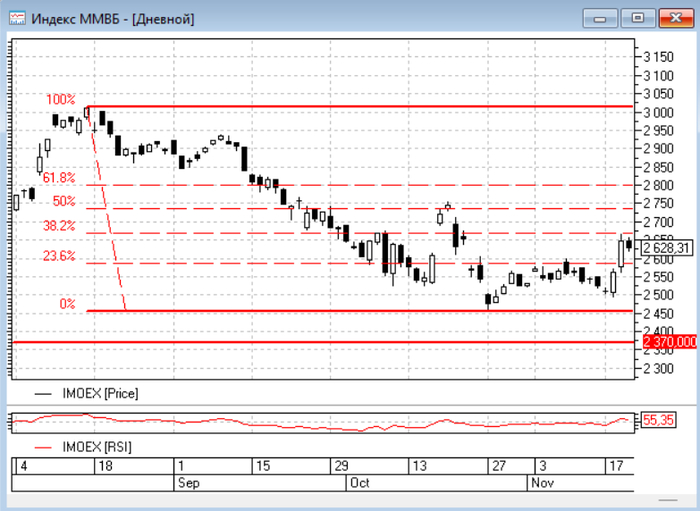Select the IMOEX [RSI] legend entry
This screenshot has height=511, width=700.
pos(97,446)
